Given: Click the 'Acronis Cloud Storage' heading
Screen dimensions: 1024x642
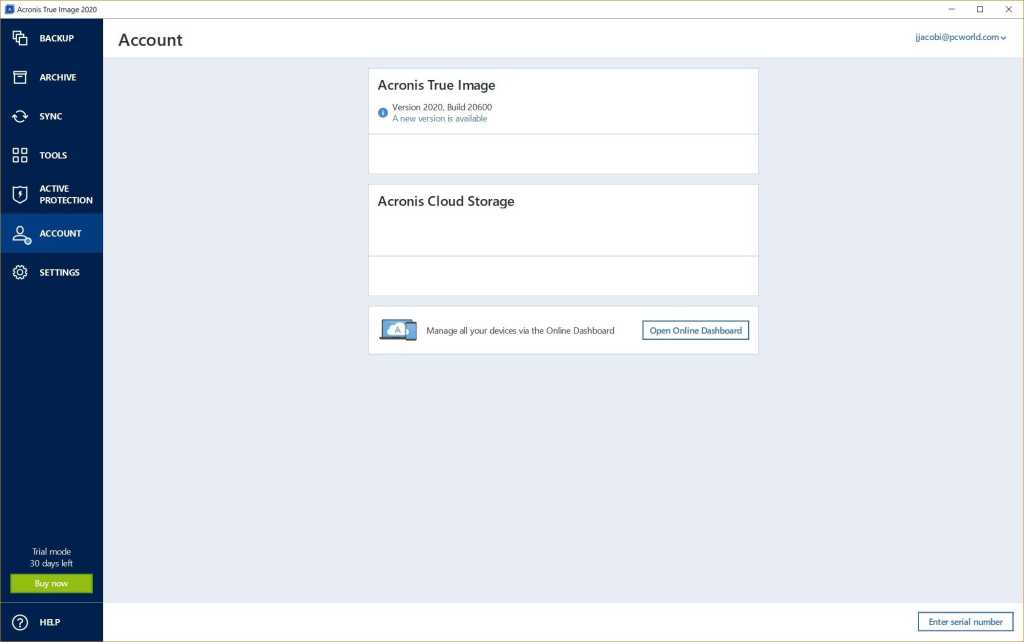Looking at the screenshot, I should click(446, 201).
